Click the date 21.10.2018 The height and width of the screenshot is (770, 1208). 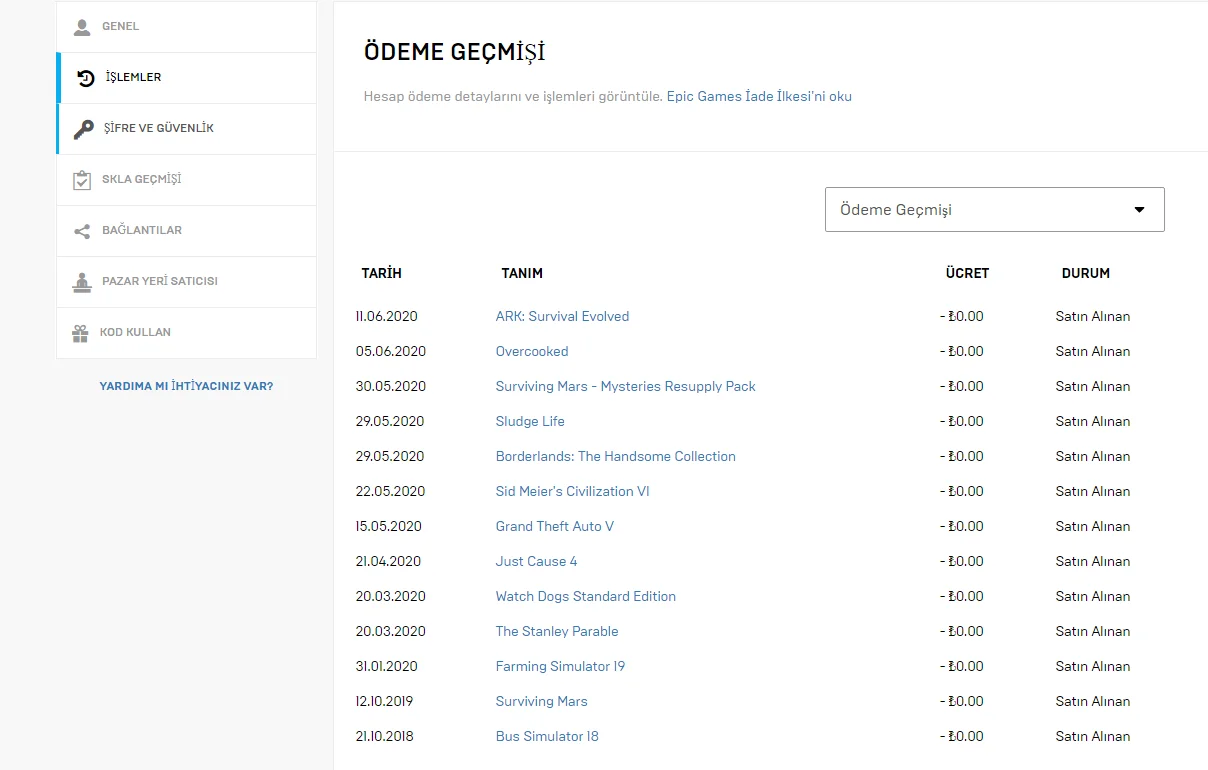(x=385, y=736)
